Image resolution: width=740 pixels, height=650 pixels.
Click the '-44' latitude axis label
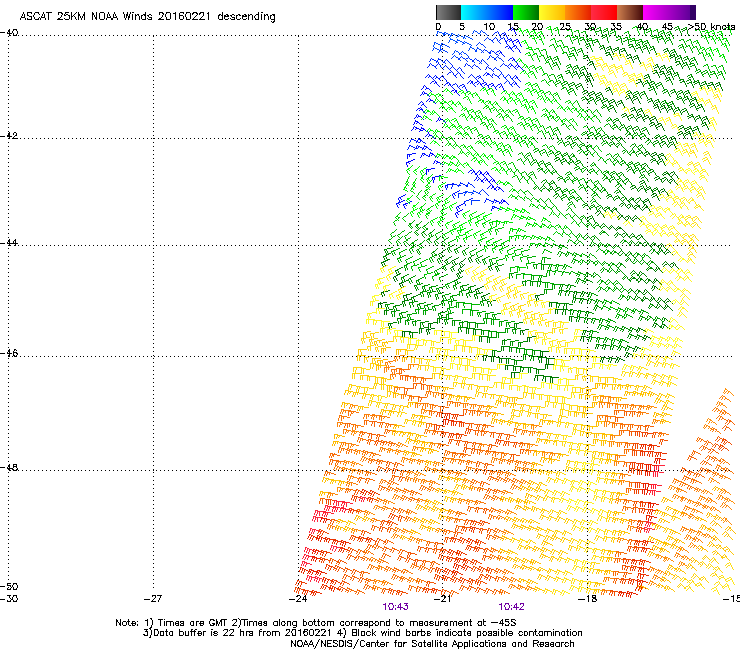(9, 243)
